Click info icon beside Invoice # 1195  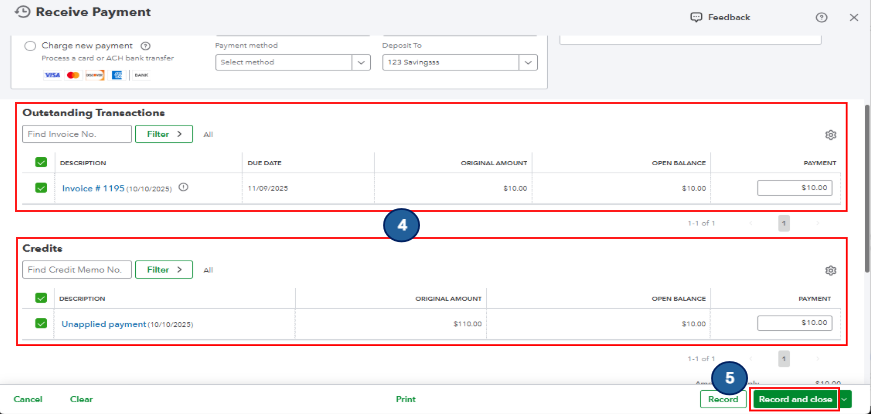point(184,188)
